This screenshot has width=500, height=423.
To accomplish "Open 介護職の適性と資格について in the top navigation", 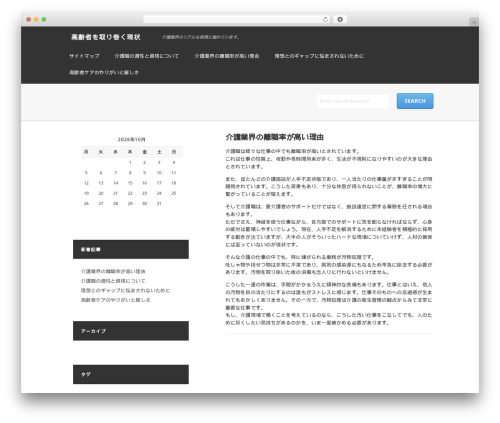I will click(147, 56).
